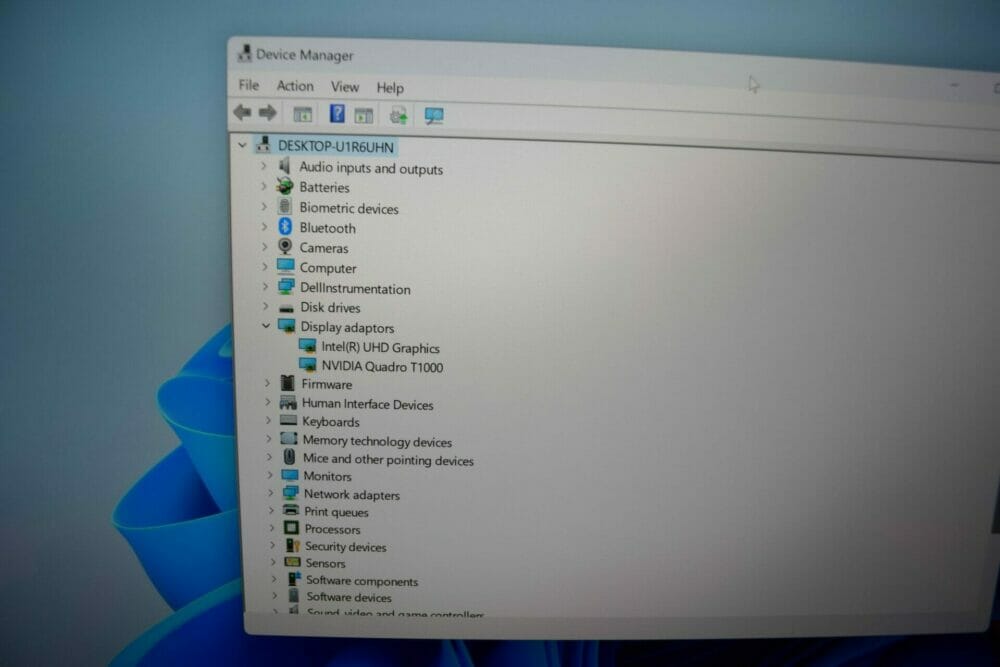Click the Sensors icon

click(293, 562)
